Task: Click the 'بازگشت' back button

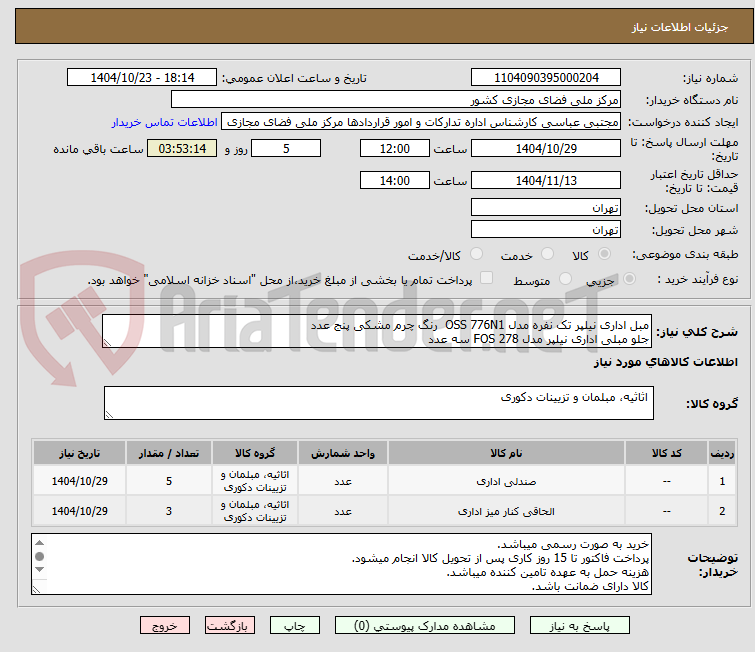Action: 230,626
